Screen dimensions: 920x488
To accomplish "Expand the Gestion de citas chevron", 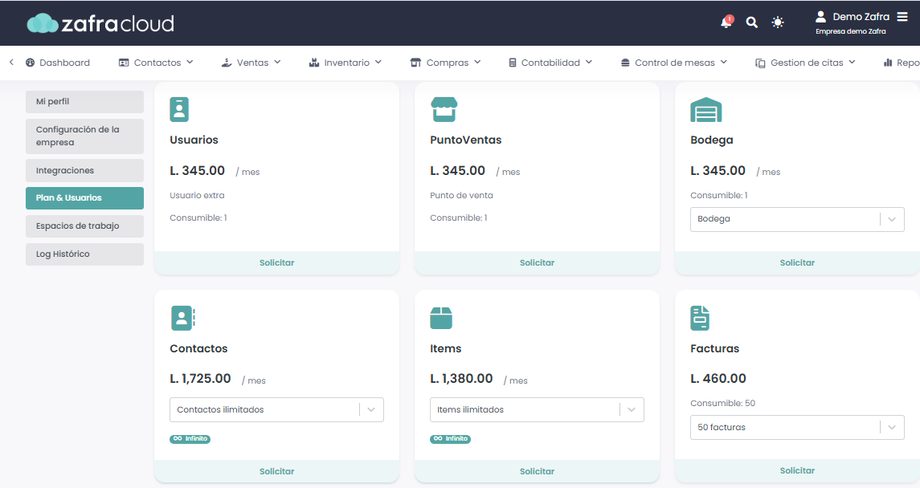I will pyautogui.click(x=852, y=62).
